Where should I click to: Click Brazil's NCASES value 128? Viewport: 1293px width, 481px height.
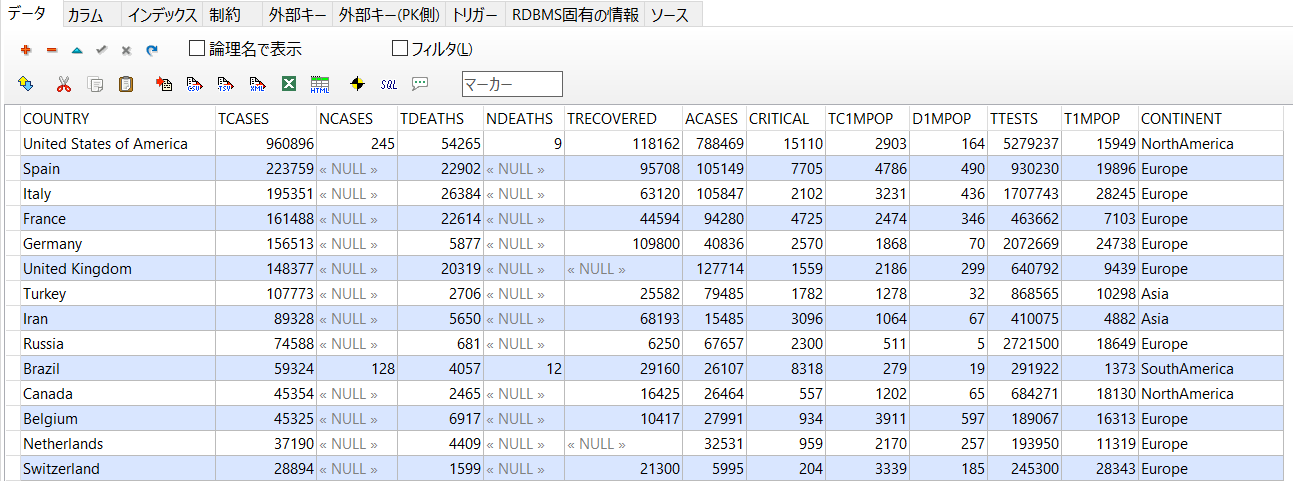coord(357,368)
